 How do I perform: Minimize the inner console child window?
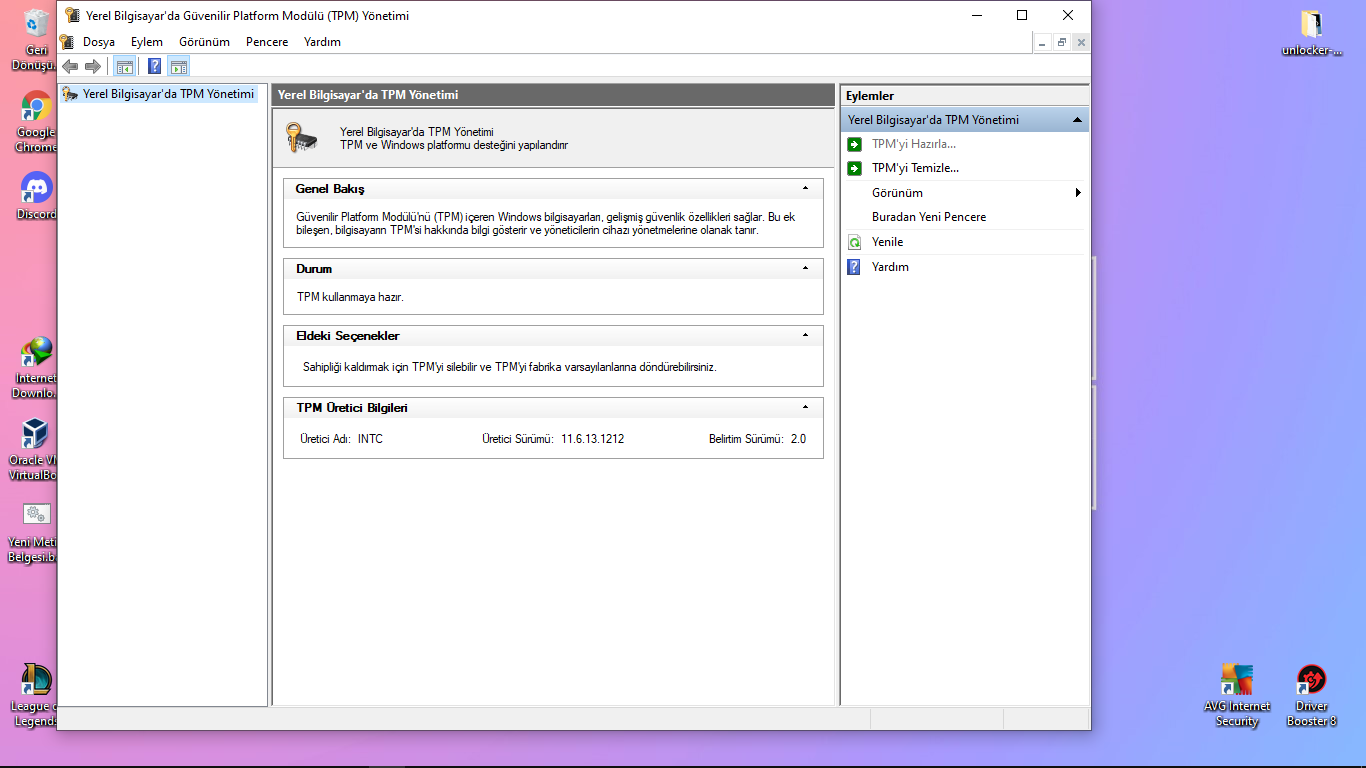point(1043,42)
